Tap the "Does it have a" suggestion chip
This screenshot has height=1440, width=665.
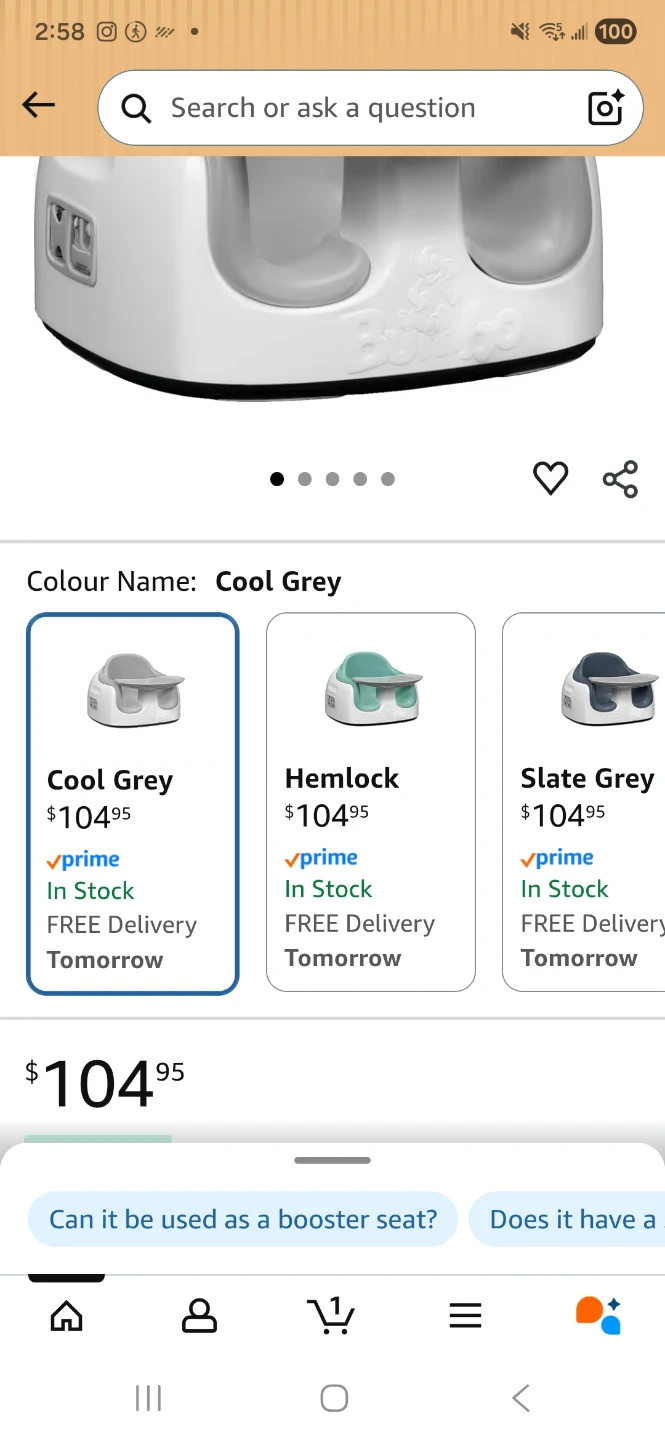click(570, 1219)
